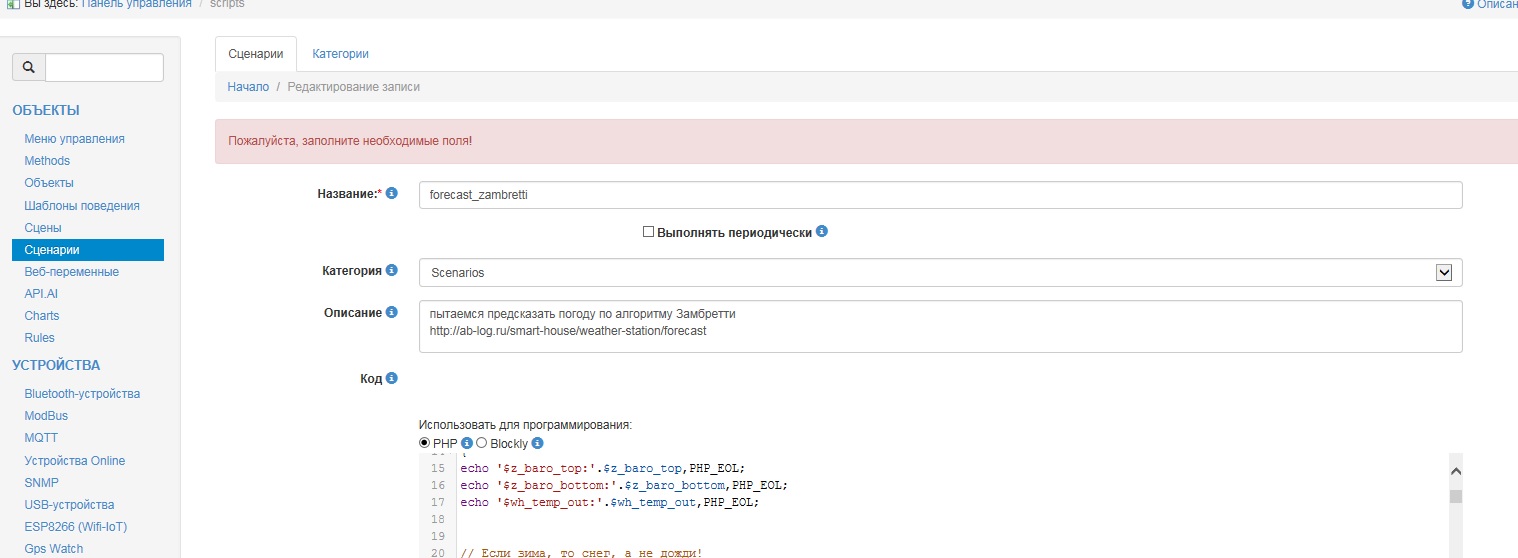Click code editor scrollbar up arrow

tap(1456, 471)
